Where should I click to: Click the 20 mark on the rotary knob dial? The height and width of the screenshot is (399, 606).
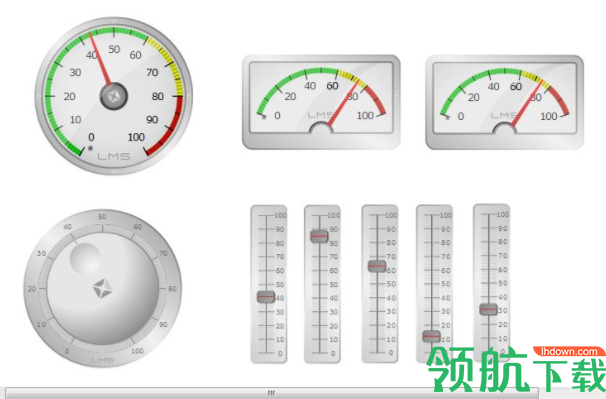click(32, 288)
